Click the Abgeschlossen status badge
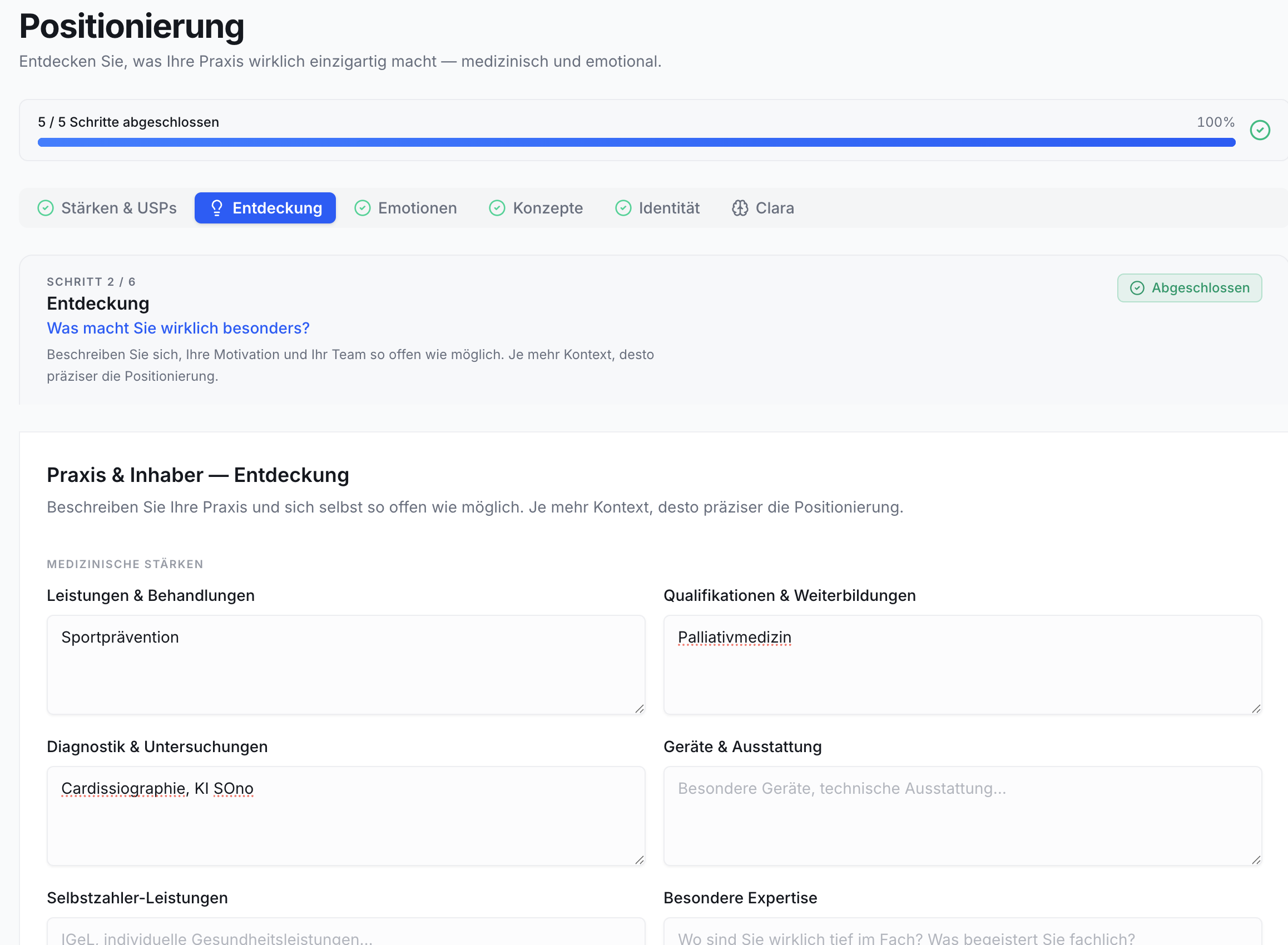Viewport: 1288px width, 945px height. (1189, 288)
